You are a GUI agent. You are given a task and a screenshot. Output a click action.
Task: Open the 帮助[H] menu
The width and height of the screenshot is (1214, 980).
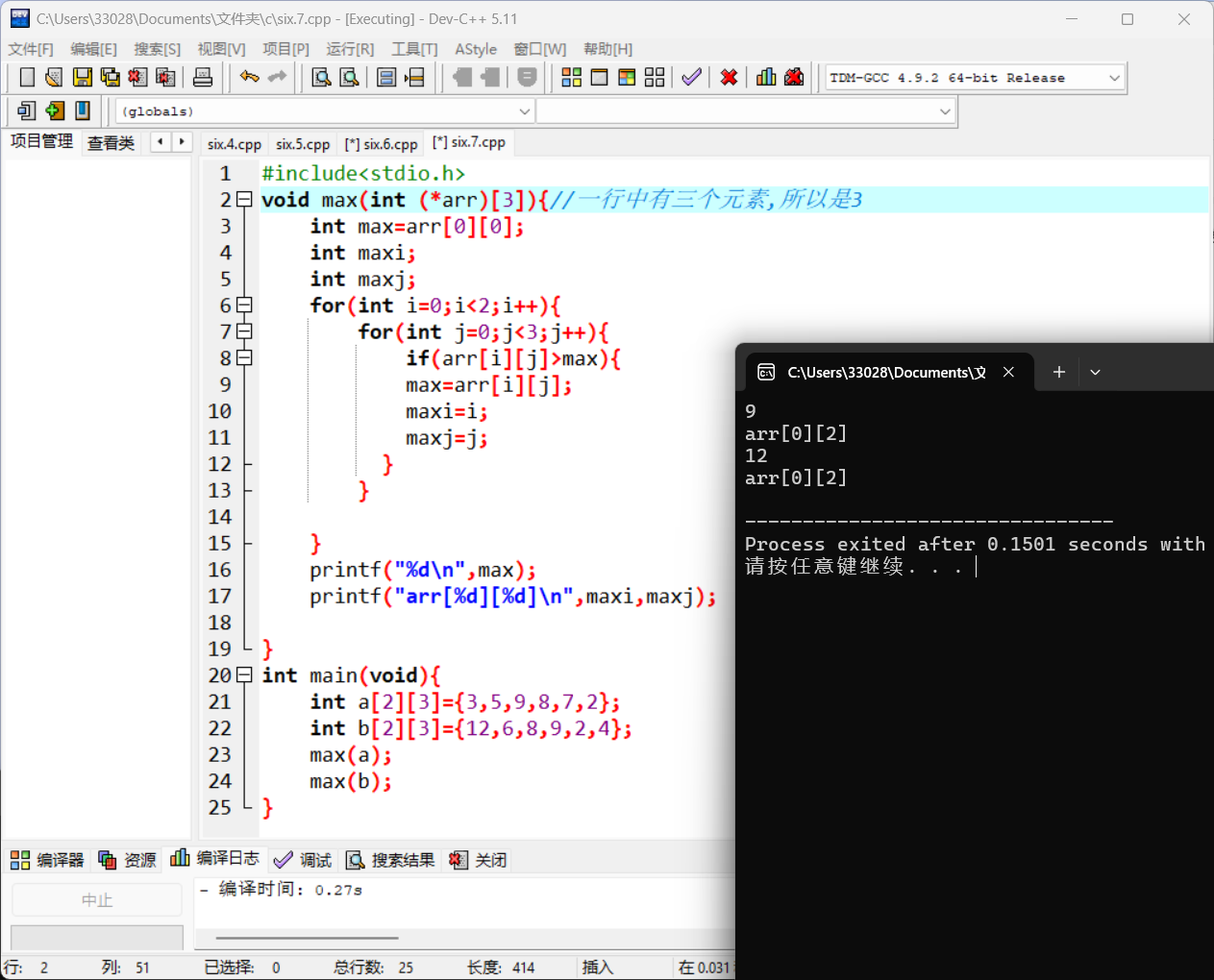(x=607, y=49)
